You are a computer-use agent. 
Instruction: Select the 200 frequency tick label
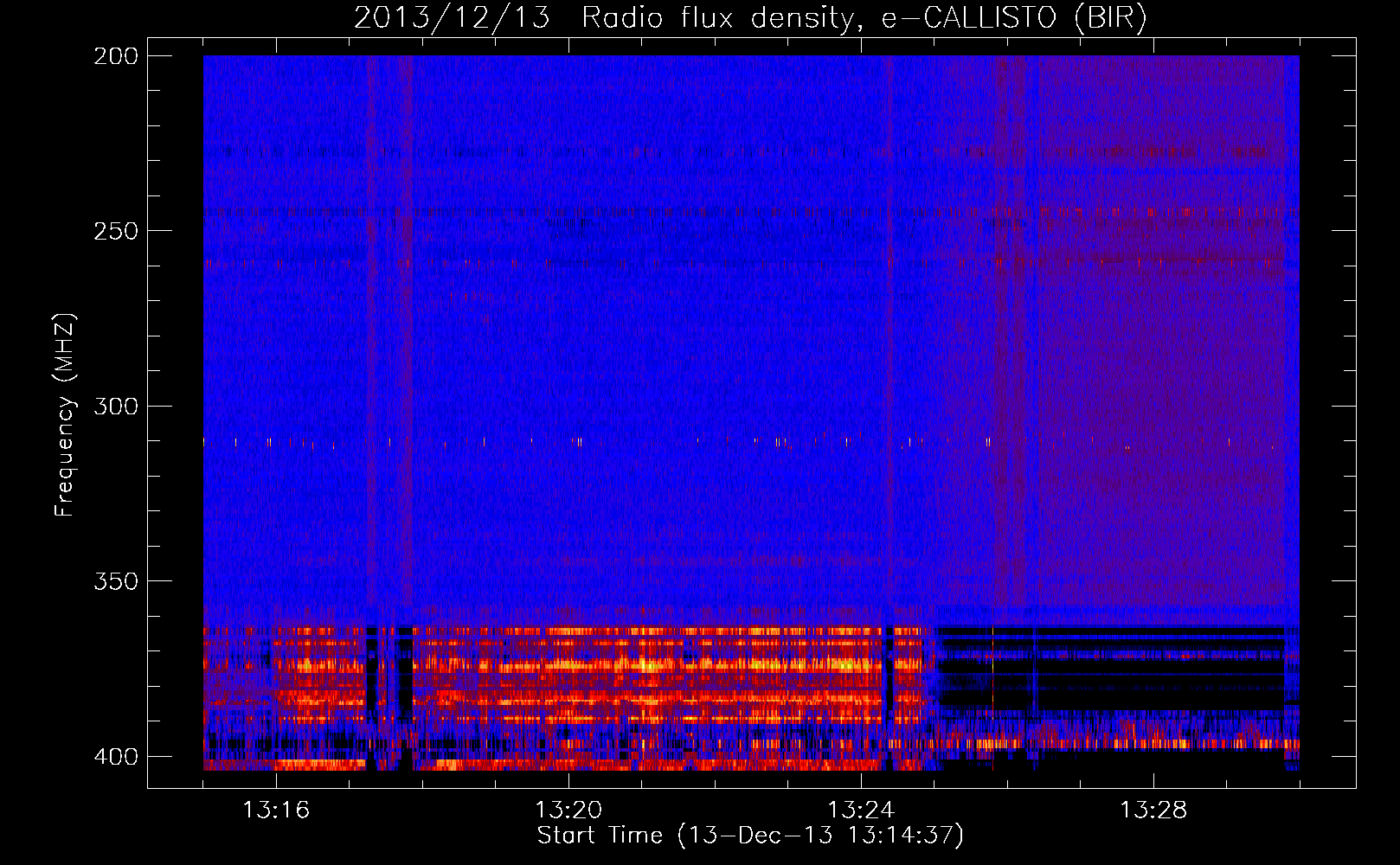click(116, 56)
